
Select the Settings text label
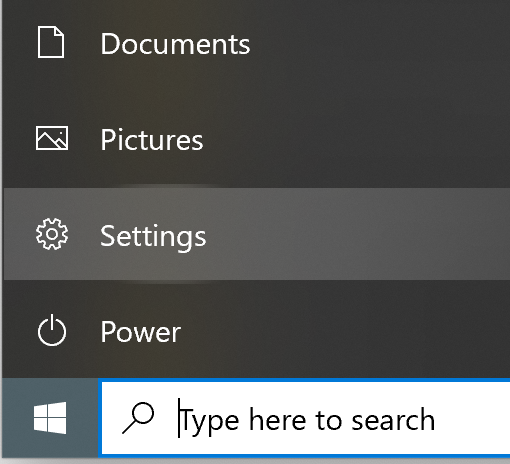click(x=153, y=237)
